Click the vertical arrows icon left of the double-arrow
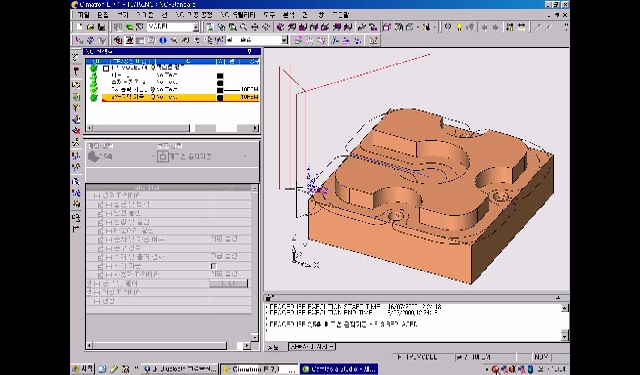This screenshot has width=640, height=375. (510, 27)
